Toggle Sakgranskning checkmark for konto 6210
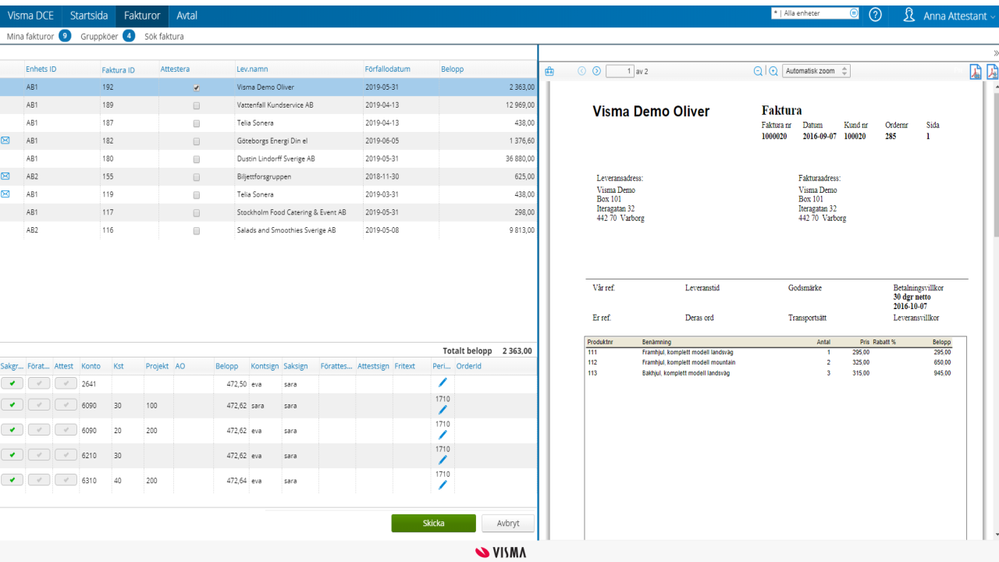 coord(12,455)
